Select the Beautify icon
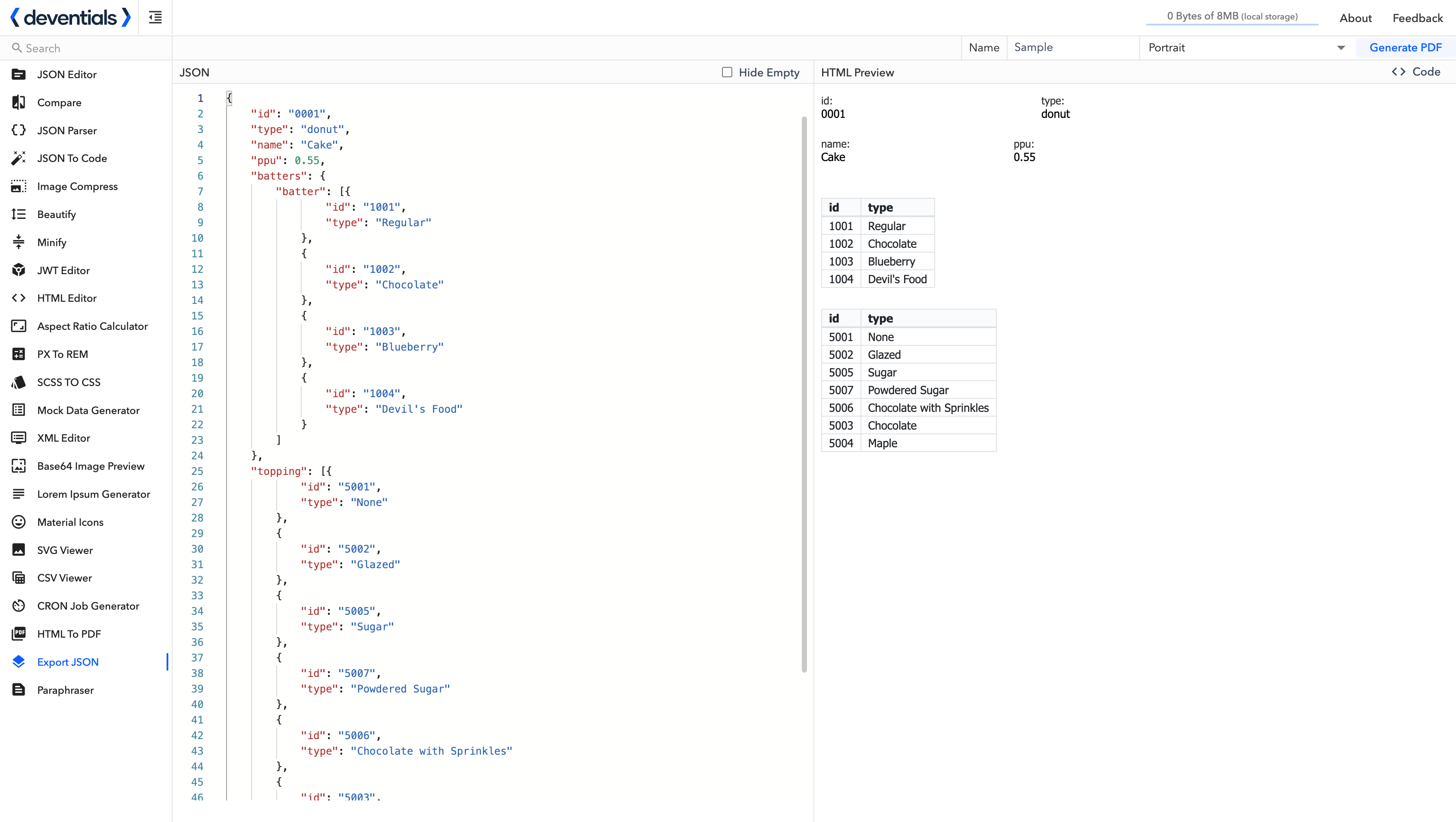 (x=19, y=214)
